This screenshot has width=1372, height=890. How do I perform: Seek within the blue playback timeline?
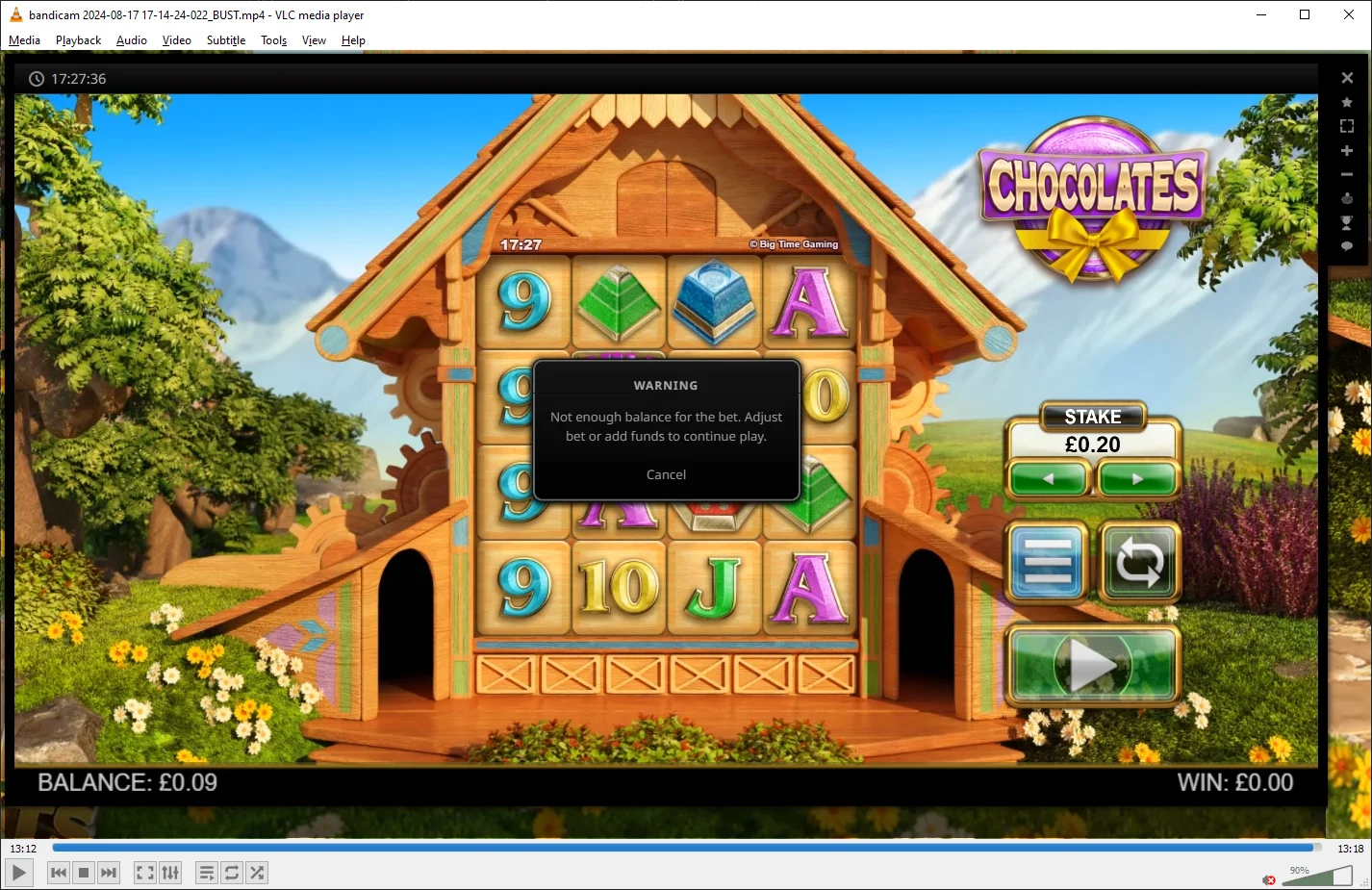(x=687, y=848)
